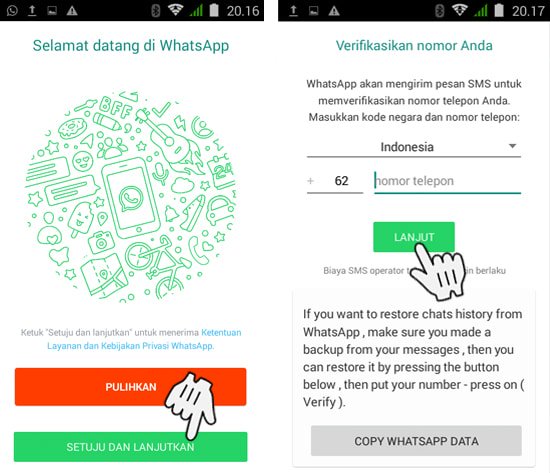The width and height of the screenshot is (550, 473).
Task: Tap the image notification icon on right phone
Action: tap(313, 11)
